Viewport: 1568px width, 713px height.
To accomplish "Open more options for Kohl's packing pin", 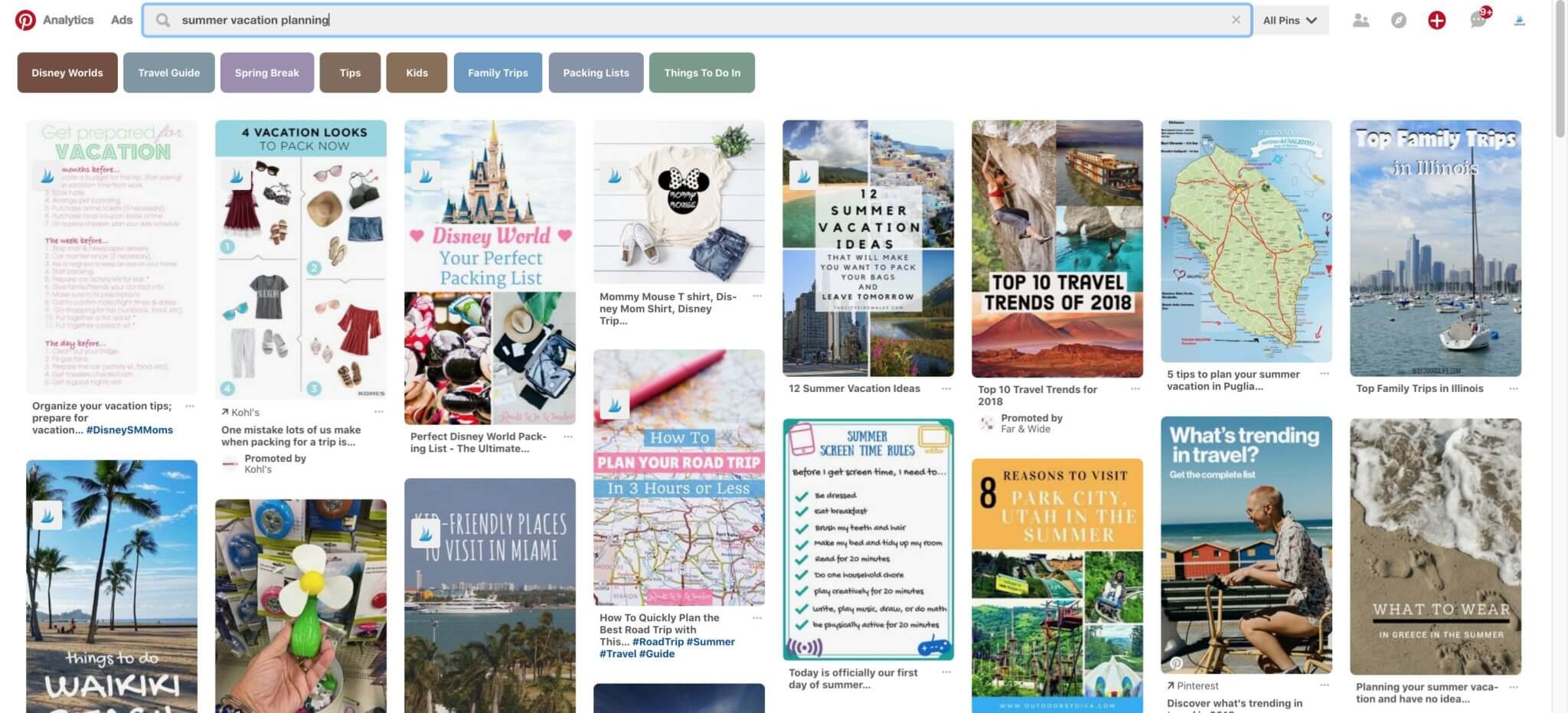I will point(379,411).
